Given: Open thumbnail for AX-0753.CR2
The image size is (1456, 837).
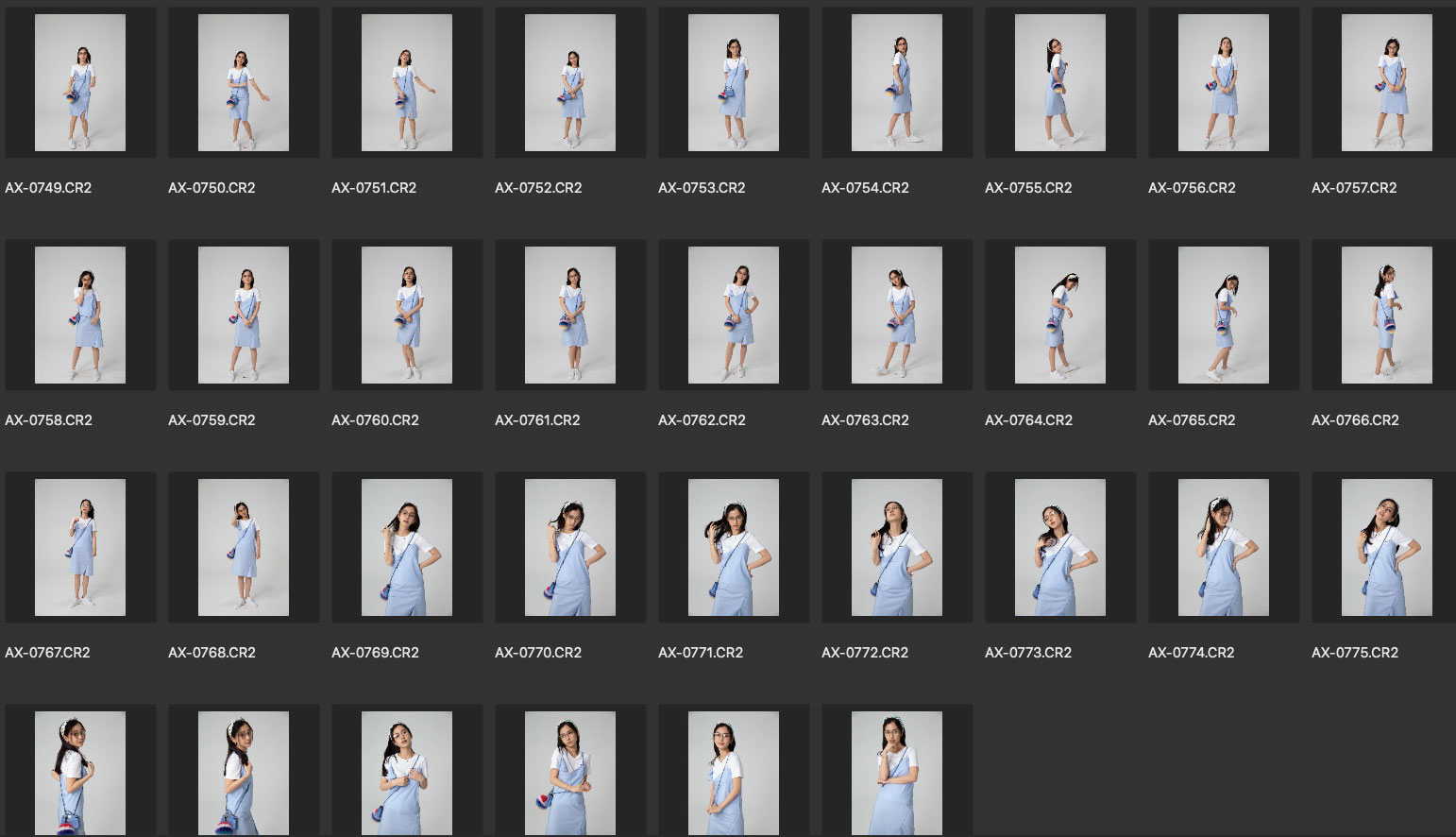Looking at the screenshot, I should [734, 83].
